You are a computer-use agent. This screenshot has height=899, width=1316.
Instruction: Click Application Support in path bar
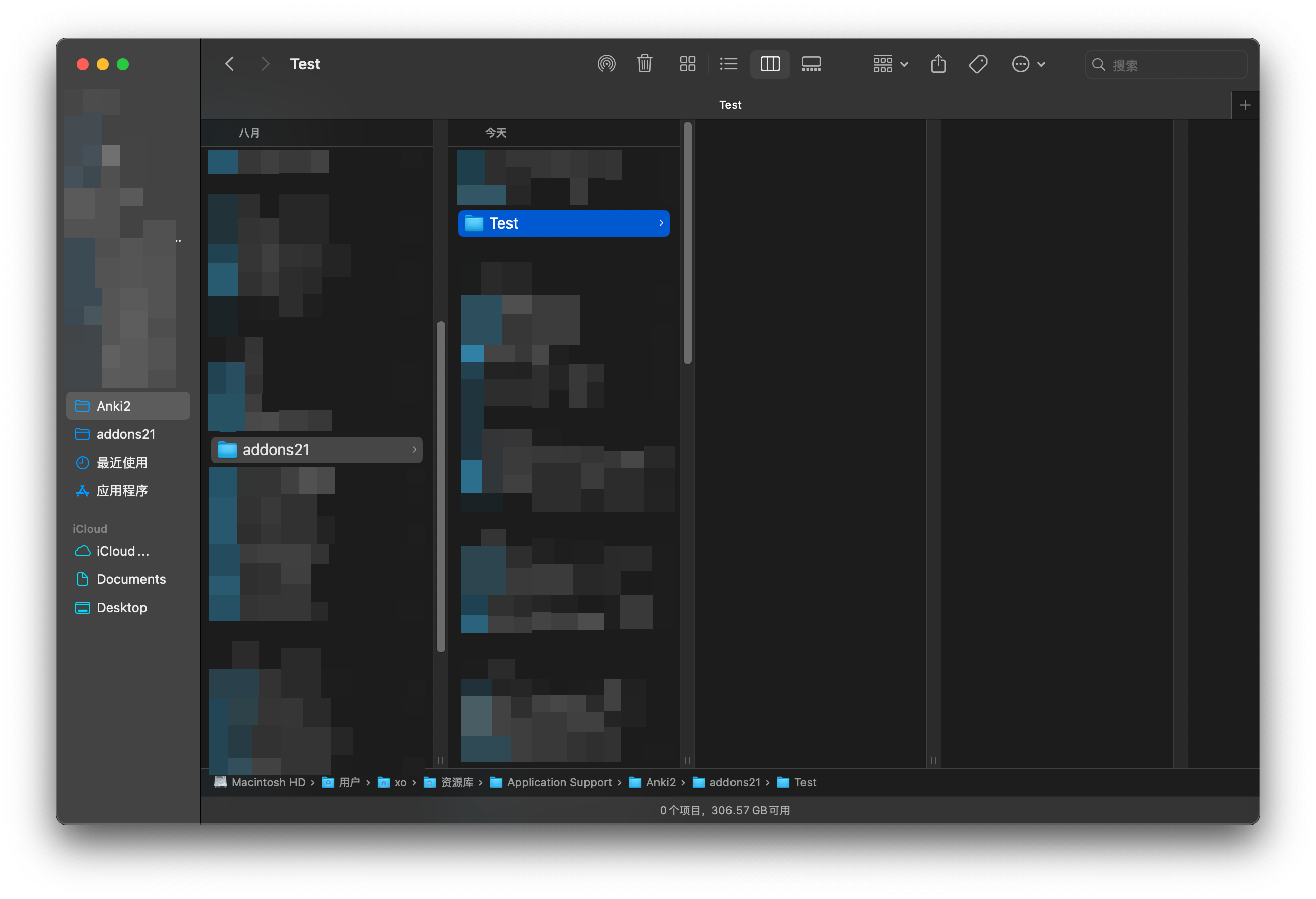click(x=558, y=782)
